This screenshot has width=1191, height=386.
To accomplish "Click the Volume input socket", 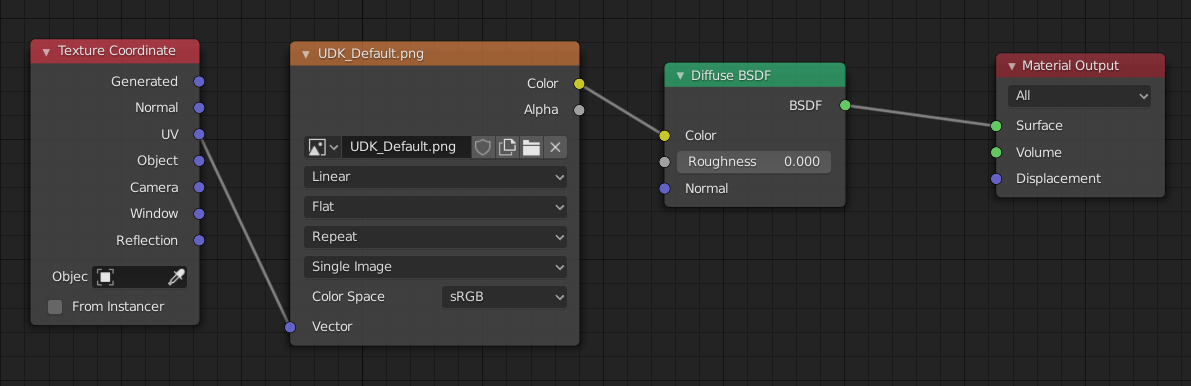I will coord(997,152).
